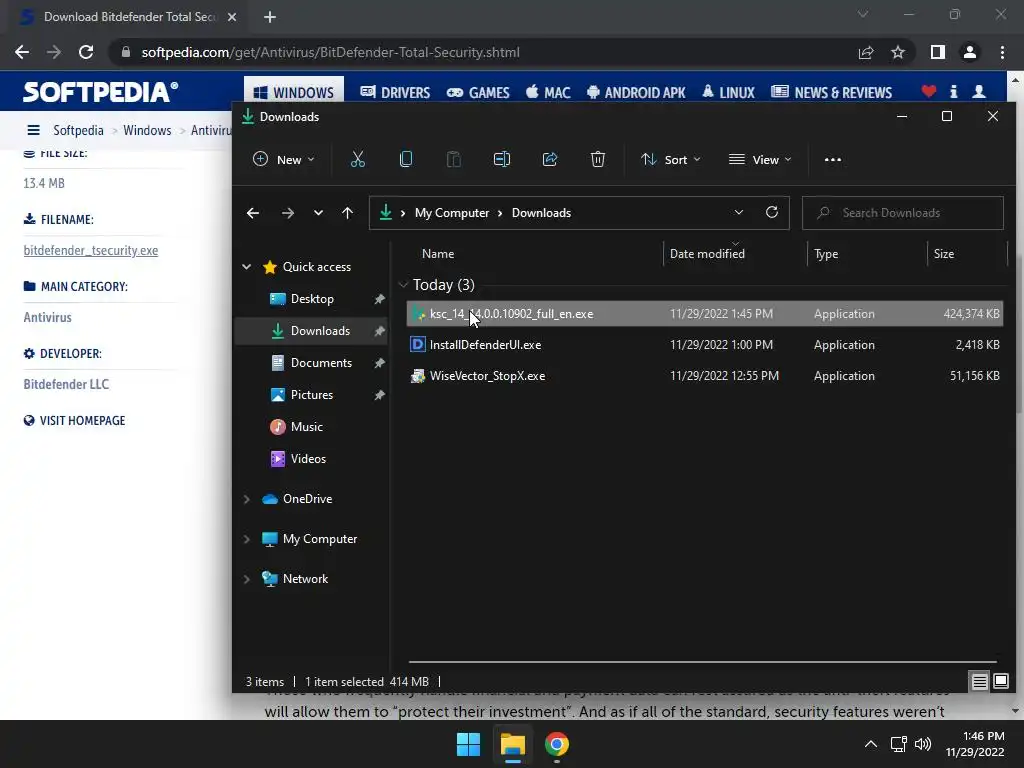Bookmark this Softpedia page with star
Image resolution: width=1024 pixels, height=768 pixels.
[898, 52]
